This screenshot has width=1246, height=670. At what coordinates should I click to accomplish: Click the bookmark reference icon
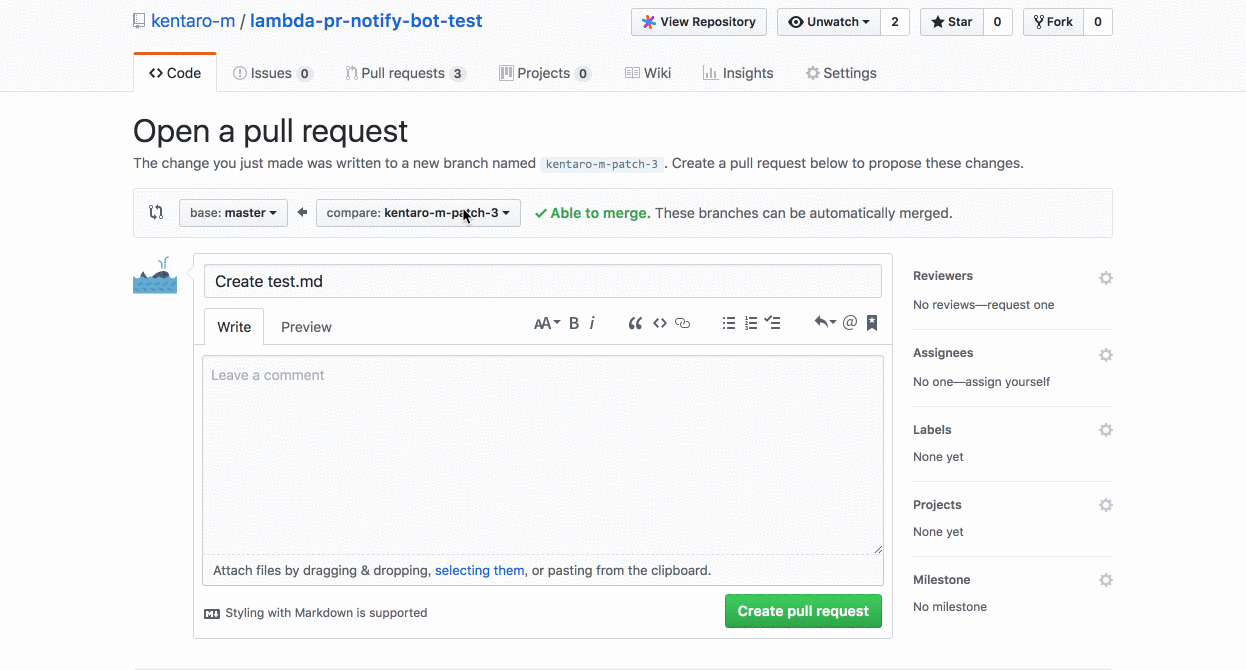[872, 323]
